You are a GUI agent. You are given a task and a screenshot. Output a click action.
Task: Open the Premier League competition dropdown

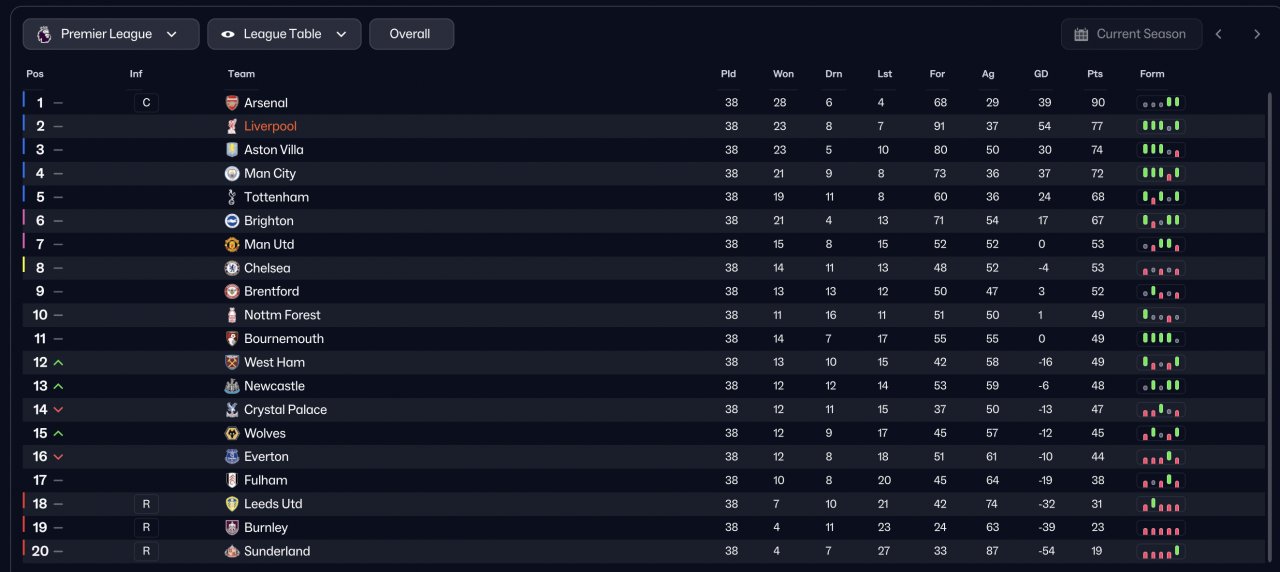(x=111, y=34)
